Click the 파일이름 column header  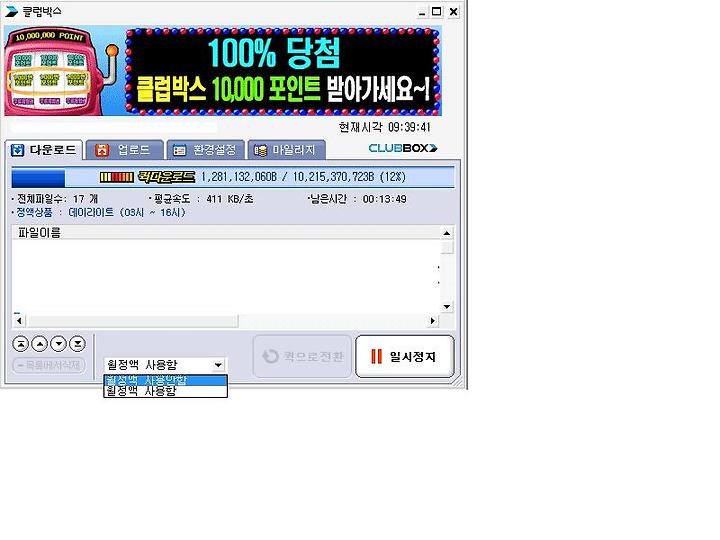[225, 232]
